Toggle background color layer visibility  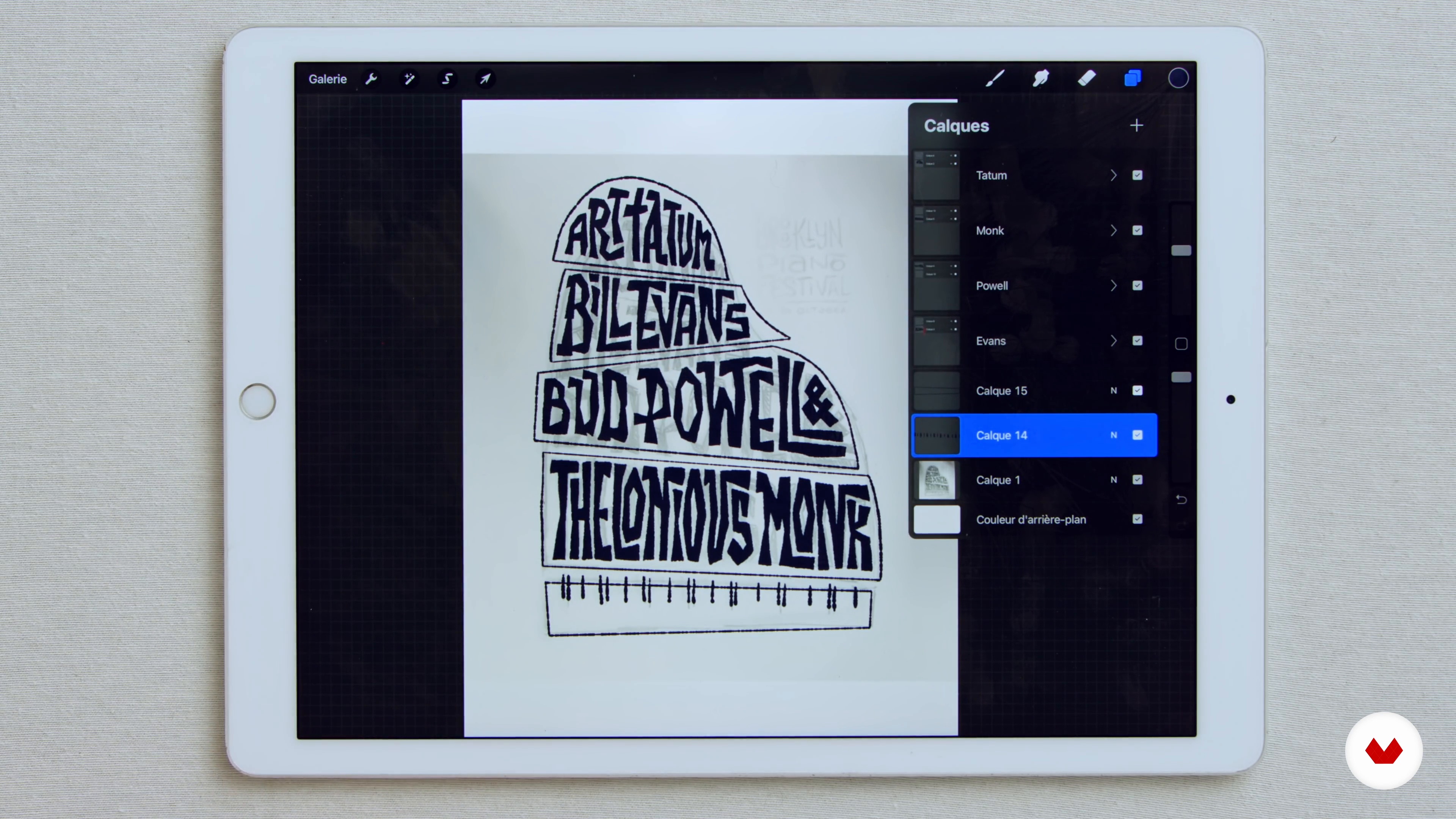(1137, 519)
